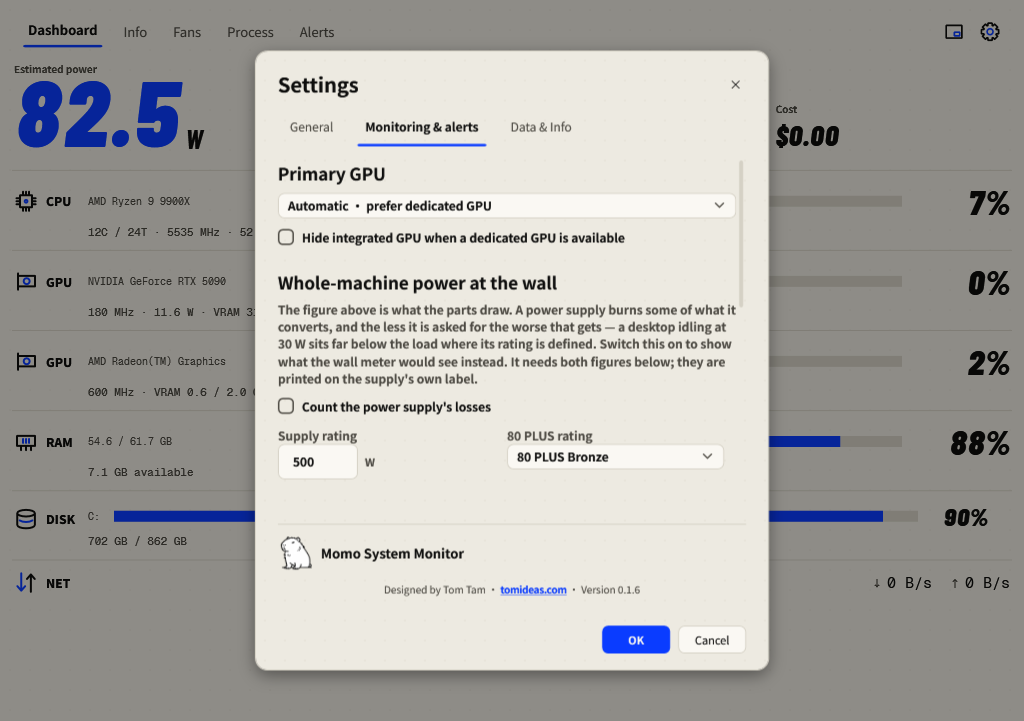Viewport: 1024px width, 721px height.
Task: Click the 7.1 GB available text
Action: point(140,472)
